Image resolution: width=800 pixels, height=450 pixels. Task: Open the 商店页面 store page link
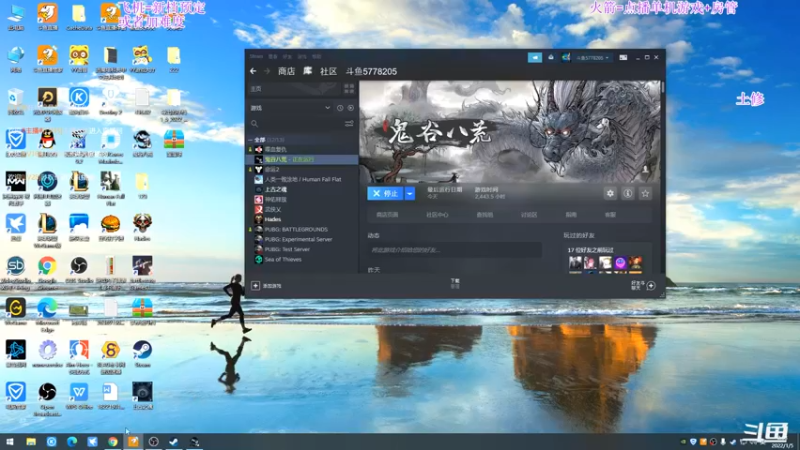387,215
